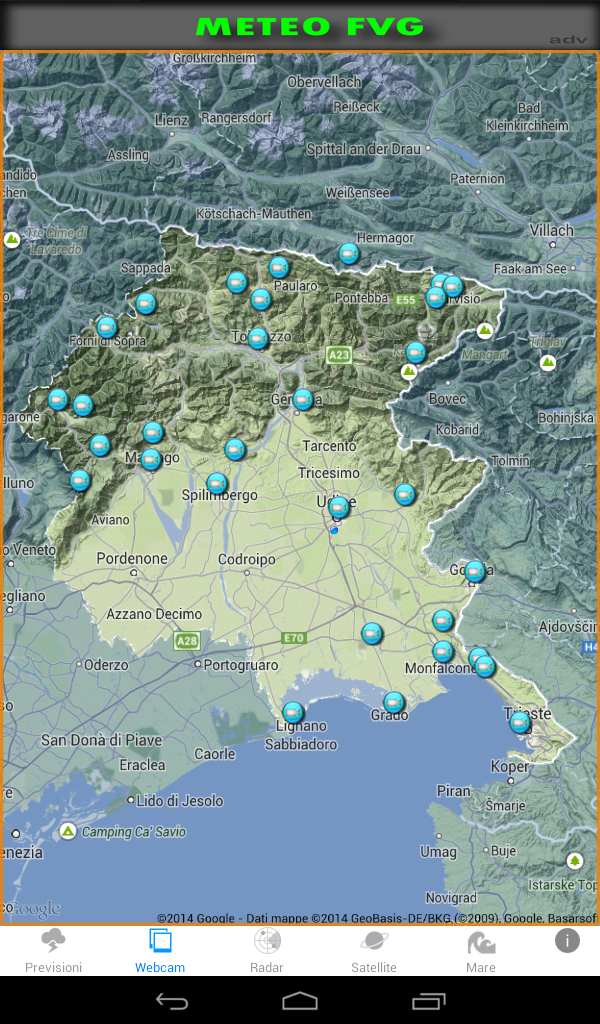The image size is (600, 1024).
Task: Tap the E55 road badge
Action: (x=405, y=300)
